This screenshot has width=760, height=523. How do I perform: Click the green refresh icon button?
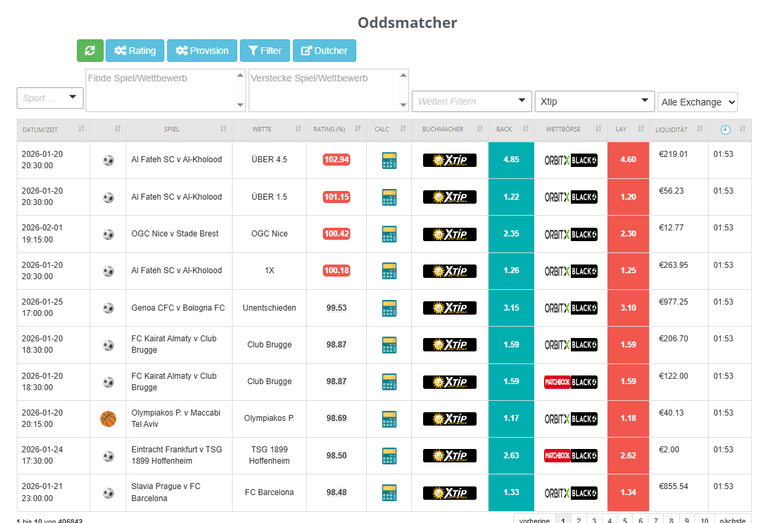click(x=90, y=51)
